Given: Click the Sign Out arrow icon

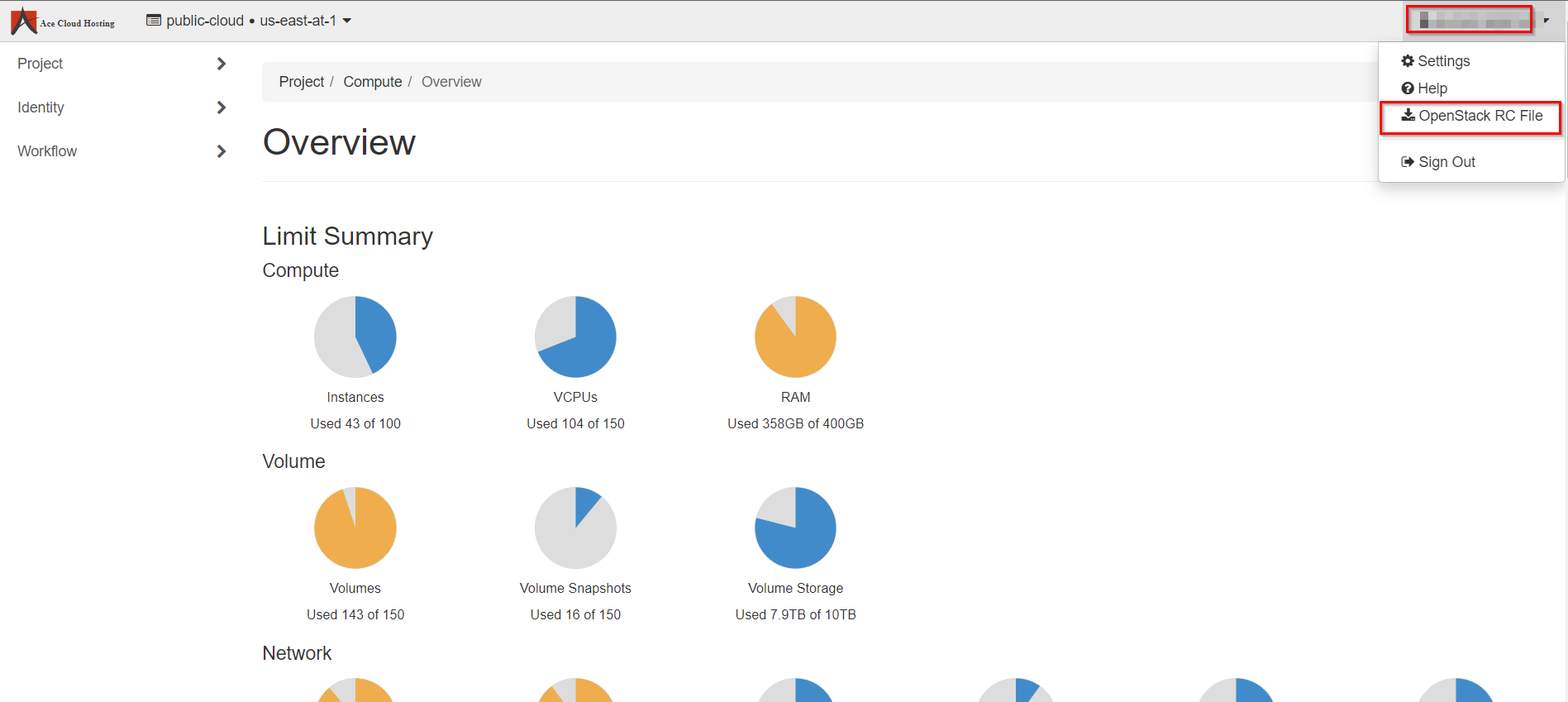Looking at the screenshot, I should [x=1408, y=162].
